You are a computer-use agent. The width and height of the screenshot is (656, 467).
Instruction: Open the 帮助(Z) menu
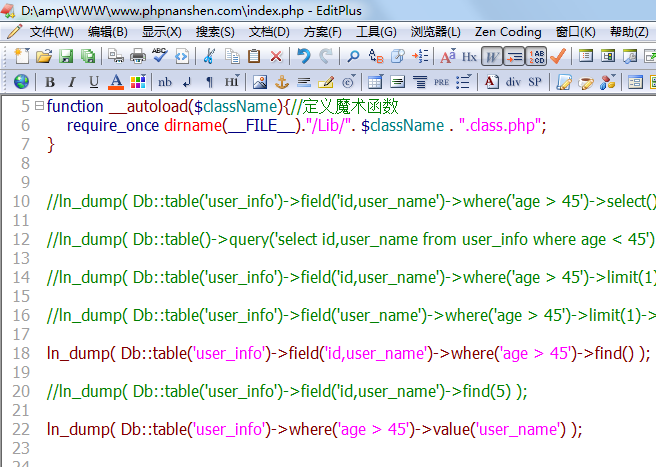point(629,32)
